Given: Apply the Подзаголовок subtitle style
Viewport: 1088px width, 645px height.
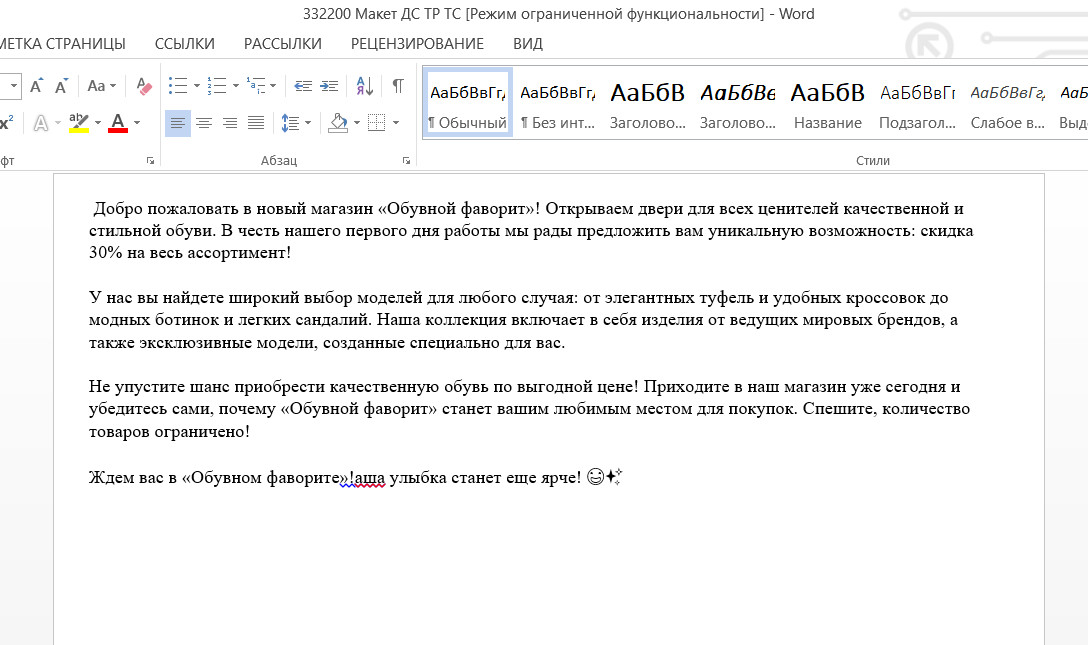Looking at the screenshot, I should coord(917,103).
